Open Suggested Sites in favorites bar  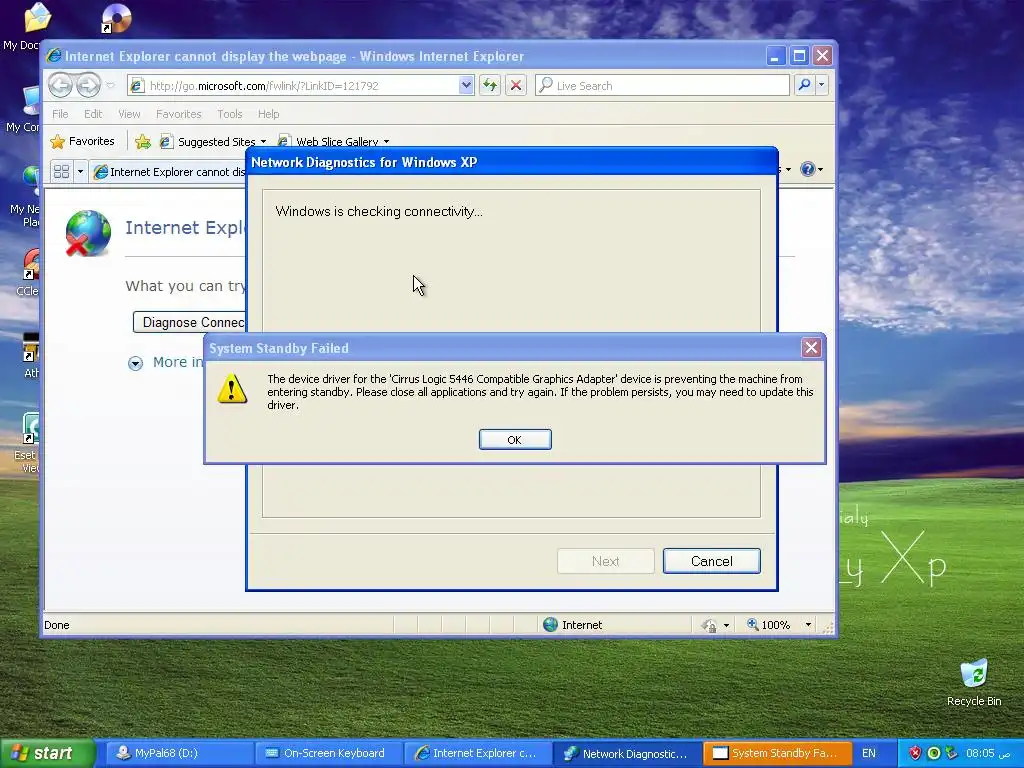213,142
